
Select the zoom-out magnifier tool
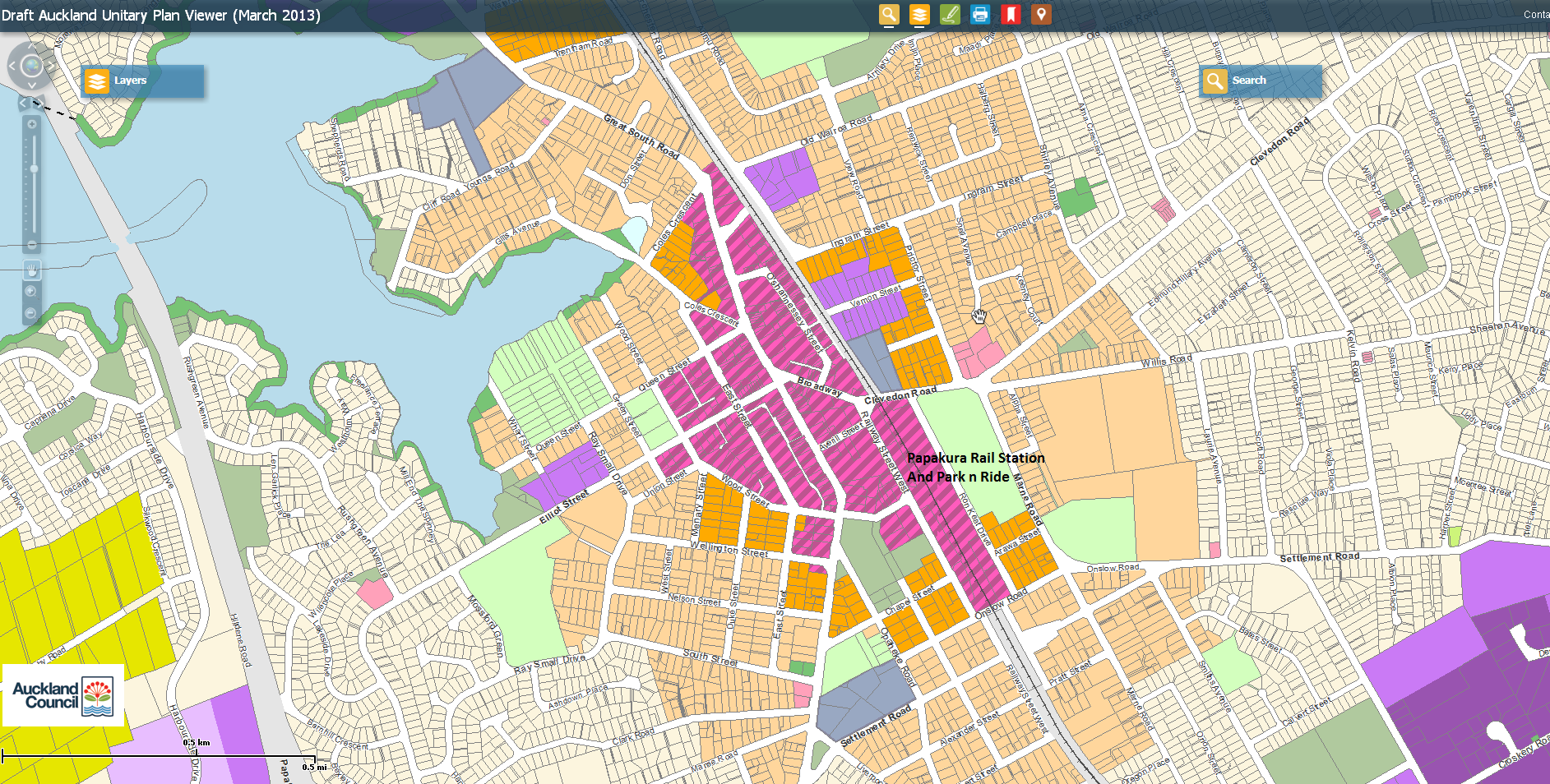(x=31, y=313)
